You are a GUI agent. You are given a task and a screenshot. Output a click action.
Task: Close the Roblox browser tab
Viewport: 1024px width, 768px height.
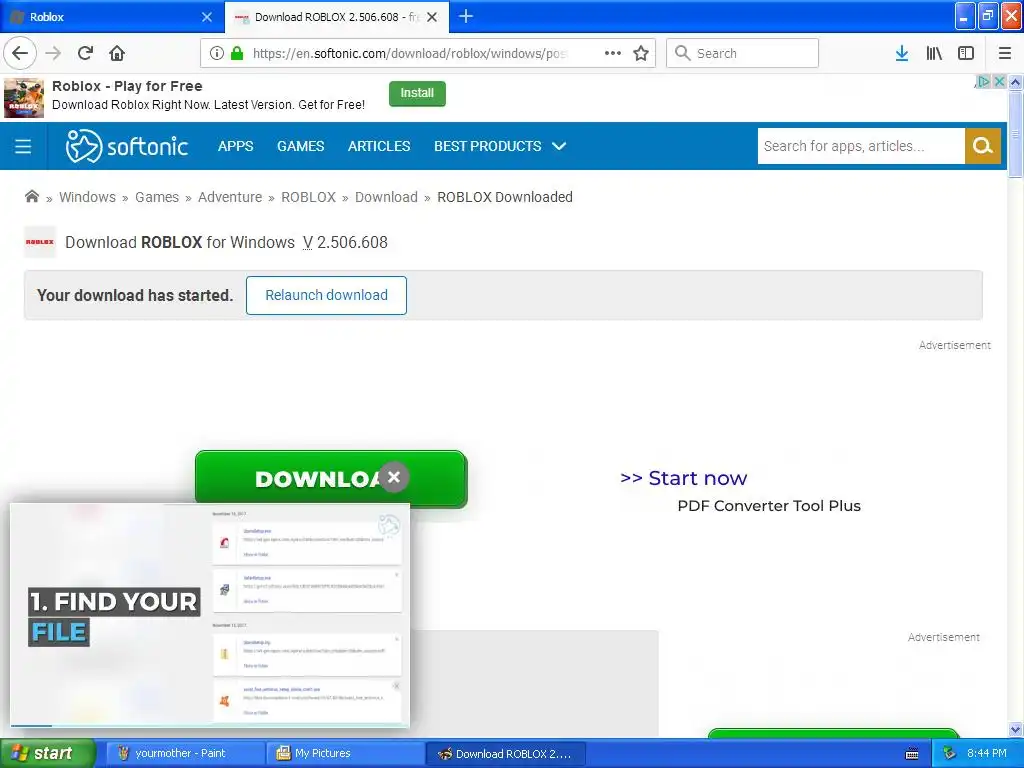point(207,17)
